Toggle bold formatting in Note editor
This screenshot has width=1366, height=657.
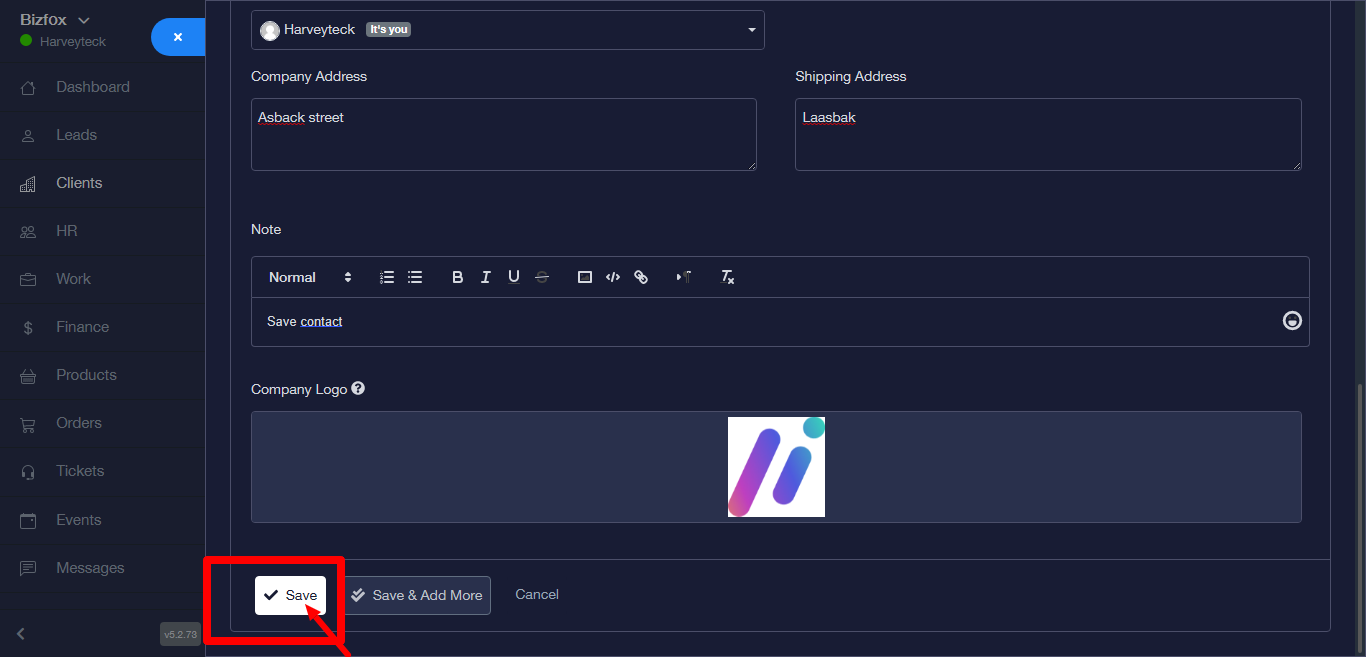tap(458, 277)
